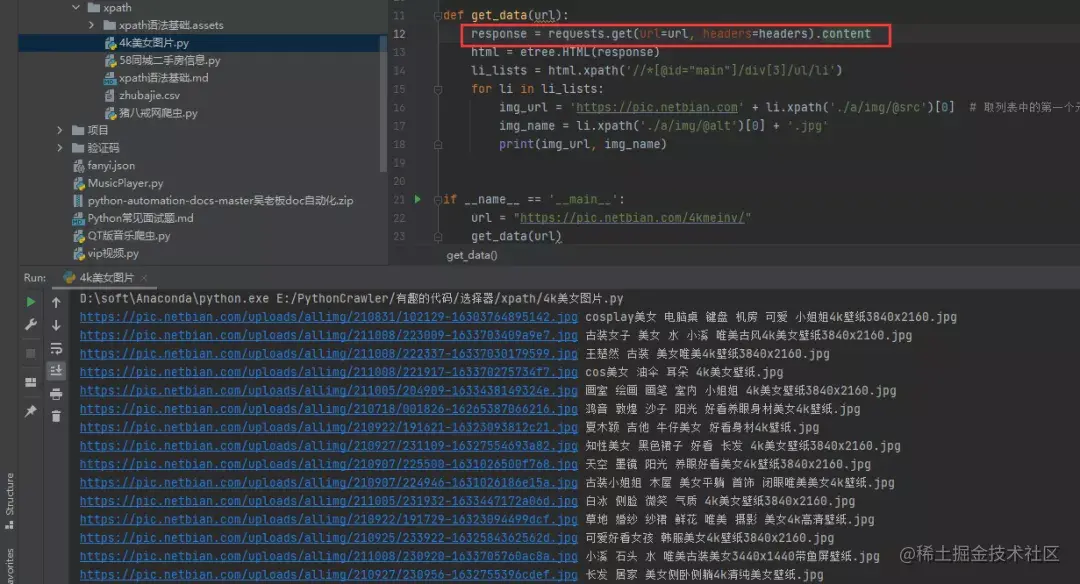Click the Python常见面试题.md file icon
Screen dimensions: 1080x584
[79, 218]
